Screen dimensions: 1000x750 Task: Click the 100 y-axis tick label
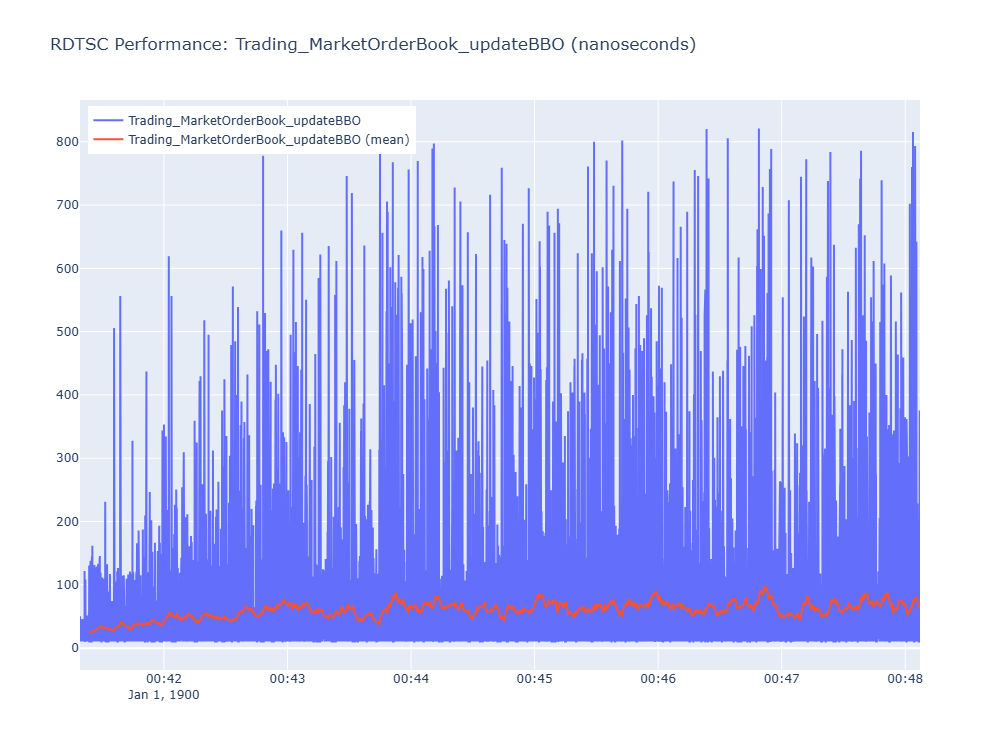68,585
